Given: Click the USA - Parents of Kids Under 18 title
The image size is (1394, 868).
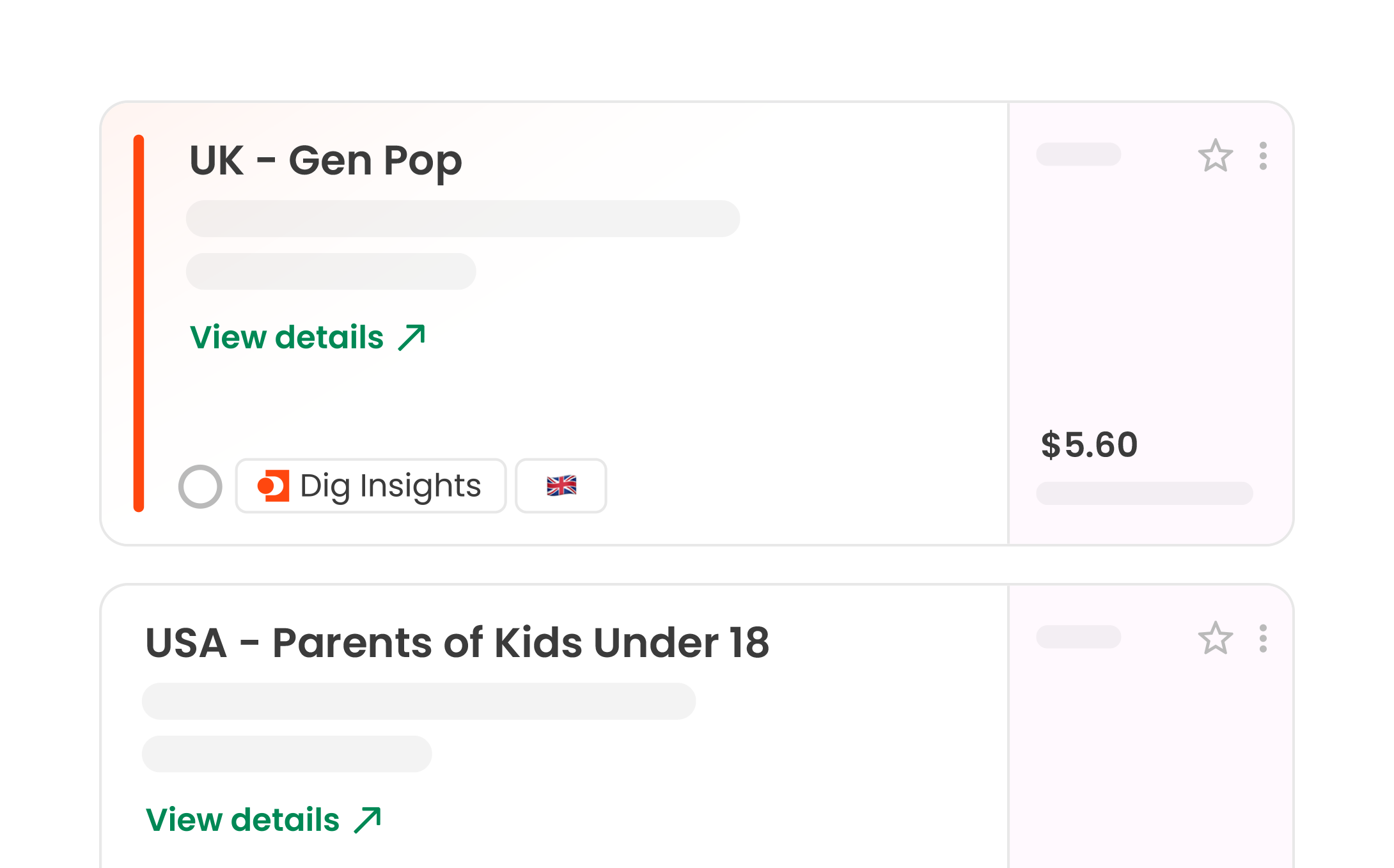Looking at the screenshot, I should click(457, 643).
